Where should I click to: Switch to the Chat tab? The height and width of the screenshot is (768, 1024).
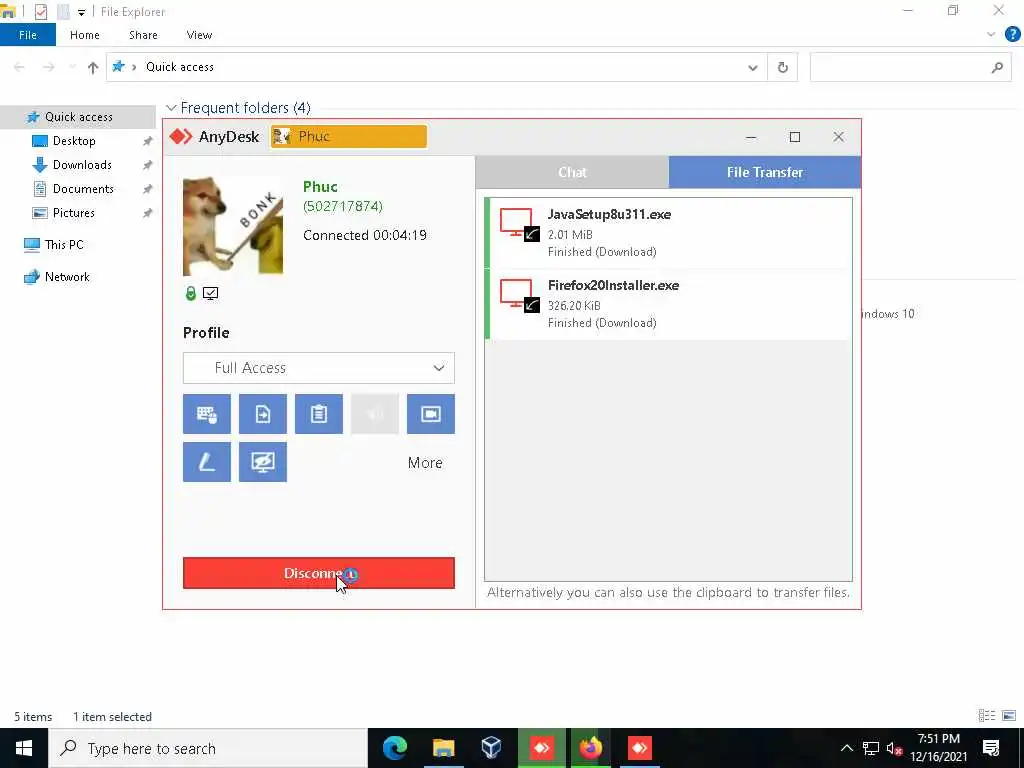pyautogui.click(x=572, y=172)
